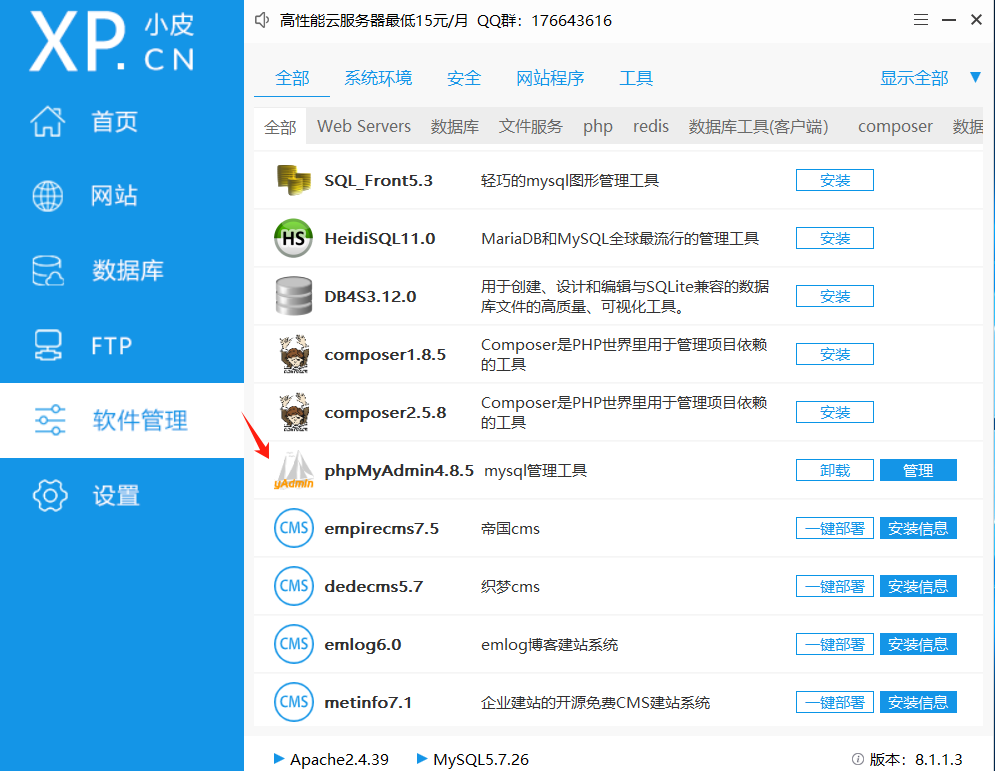
Task: Install SQL_Front5.3 with 安装 button
Action: (834, 180)
